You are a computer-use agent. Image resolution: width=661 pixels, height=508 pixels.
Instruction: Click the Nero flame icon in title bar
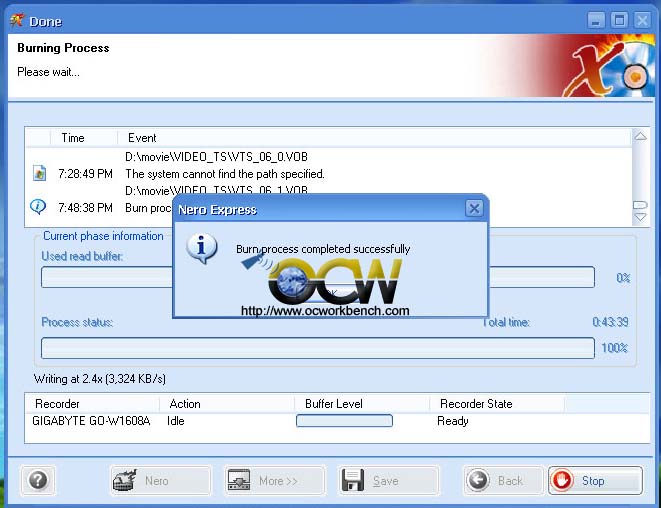[17, 20]
